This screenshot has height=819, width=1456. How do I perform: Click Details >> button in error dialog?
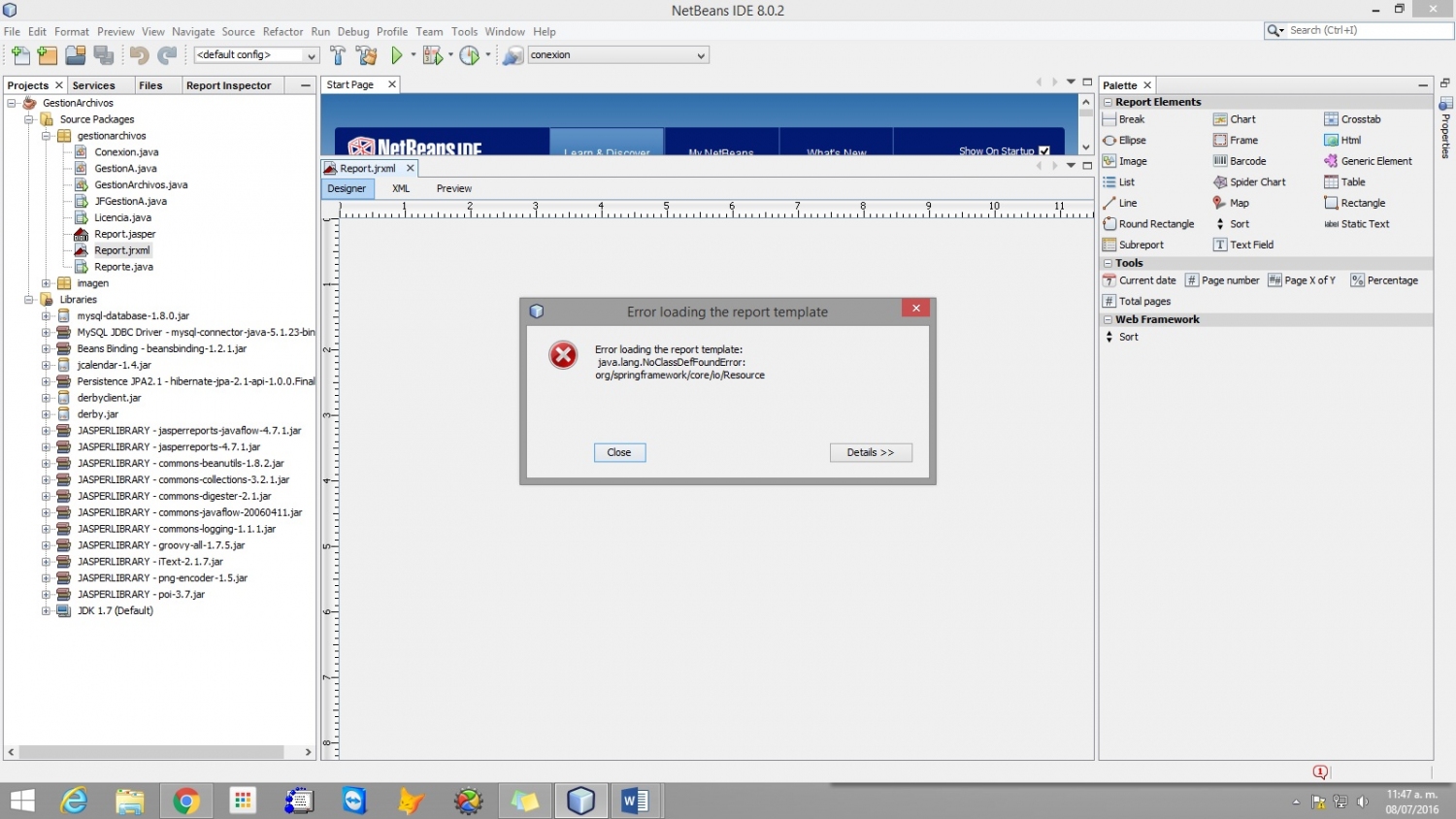click(x=871, y=452)
